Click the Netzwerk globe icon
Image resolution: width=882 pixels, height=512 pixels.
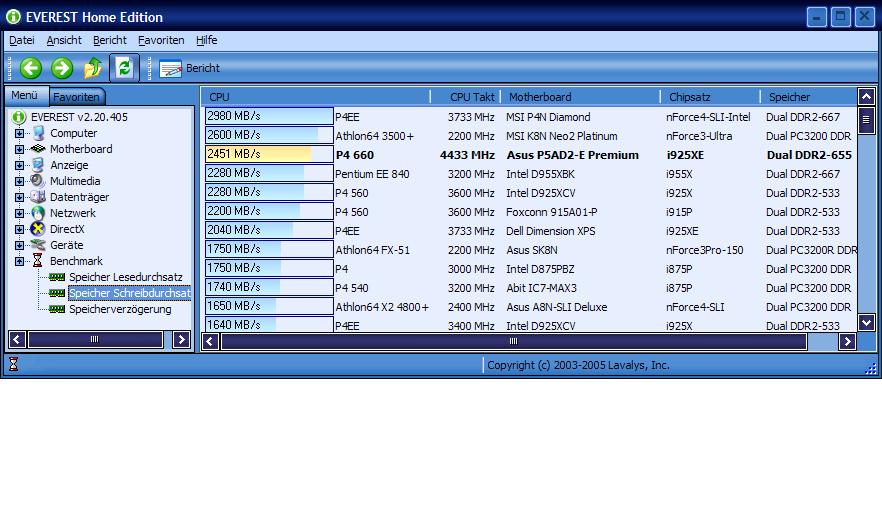[x=38, y=213]
